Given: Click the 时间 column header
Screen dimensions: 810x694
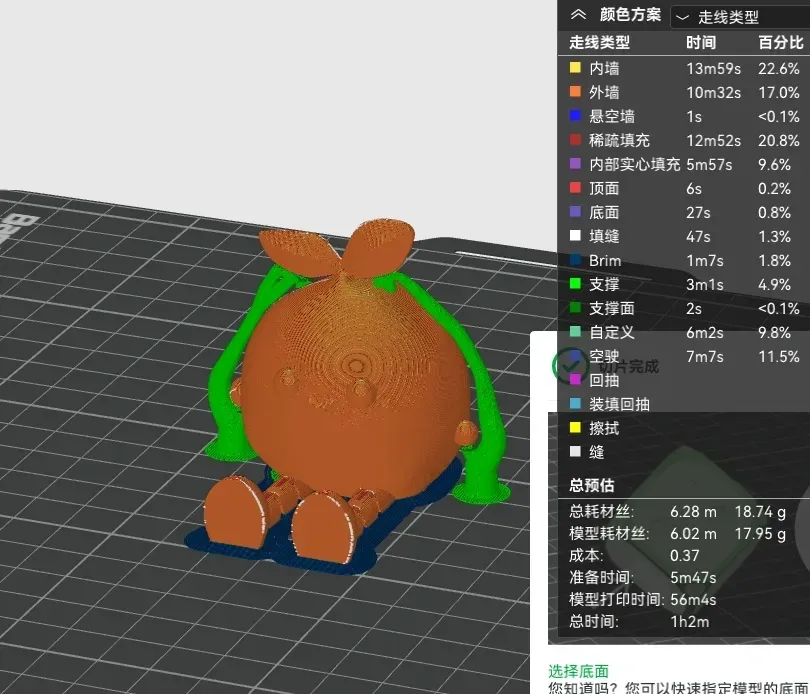Looking at the screenshot, I should [x=701, y=42].
